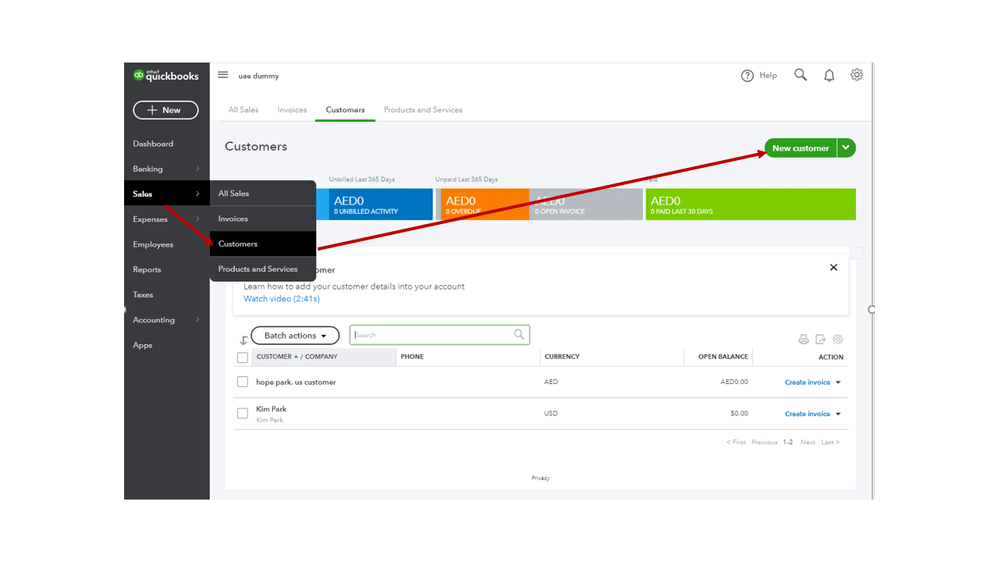999x562 pixels.
Task: Expand the Expenses submenu chevron
Action: coord(198,219)
